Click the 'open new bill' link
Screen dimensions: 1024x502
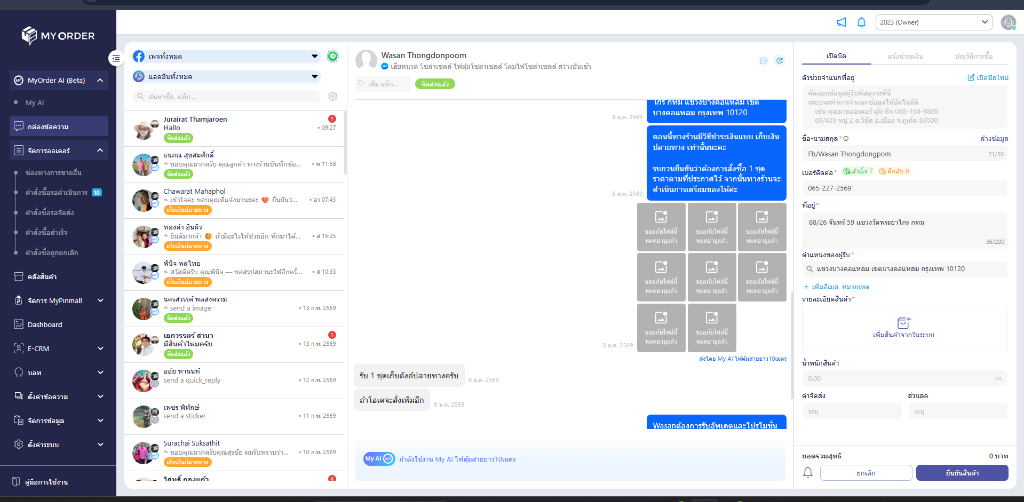(987, 78)
